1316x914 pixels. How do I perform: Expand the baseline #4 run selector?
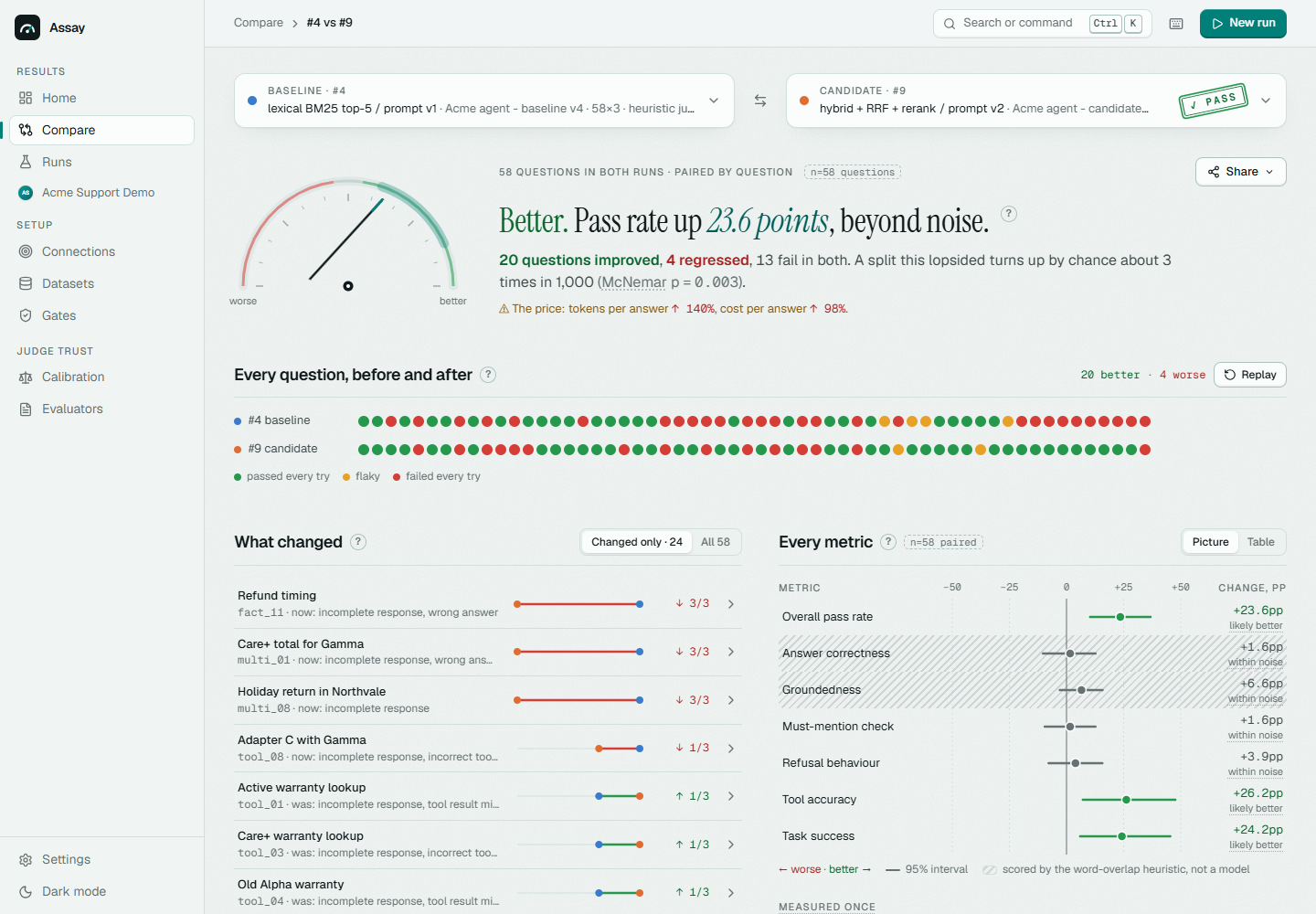(484, 101)
